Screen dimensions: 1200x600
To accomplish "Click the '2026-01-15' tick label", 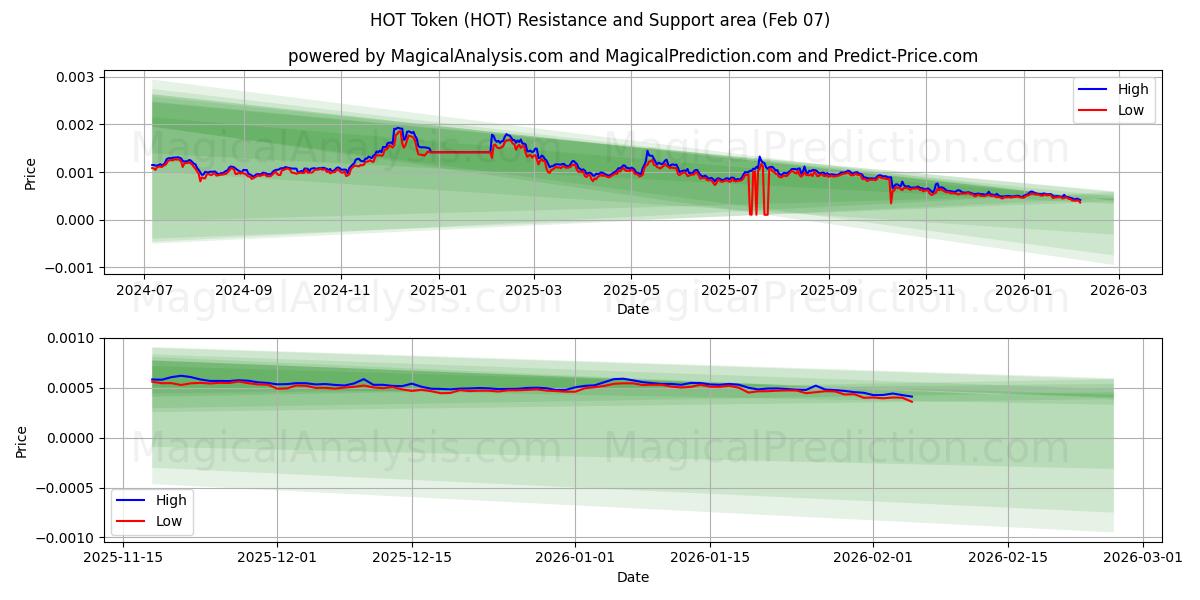I will (x=710, y=558).
